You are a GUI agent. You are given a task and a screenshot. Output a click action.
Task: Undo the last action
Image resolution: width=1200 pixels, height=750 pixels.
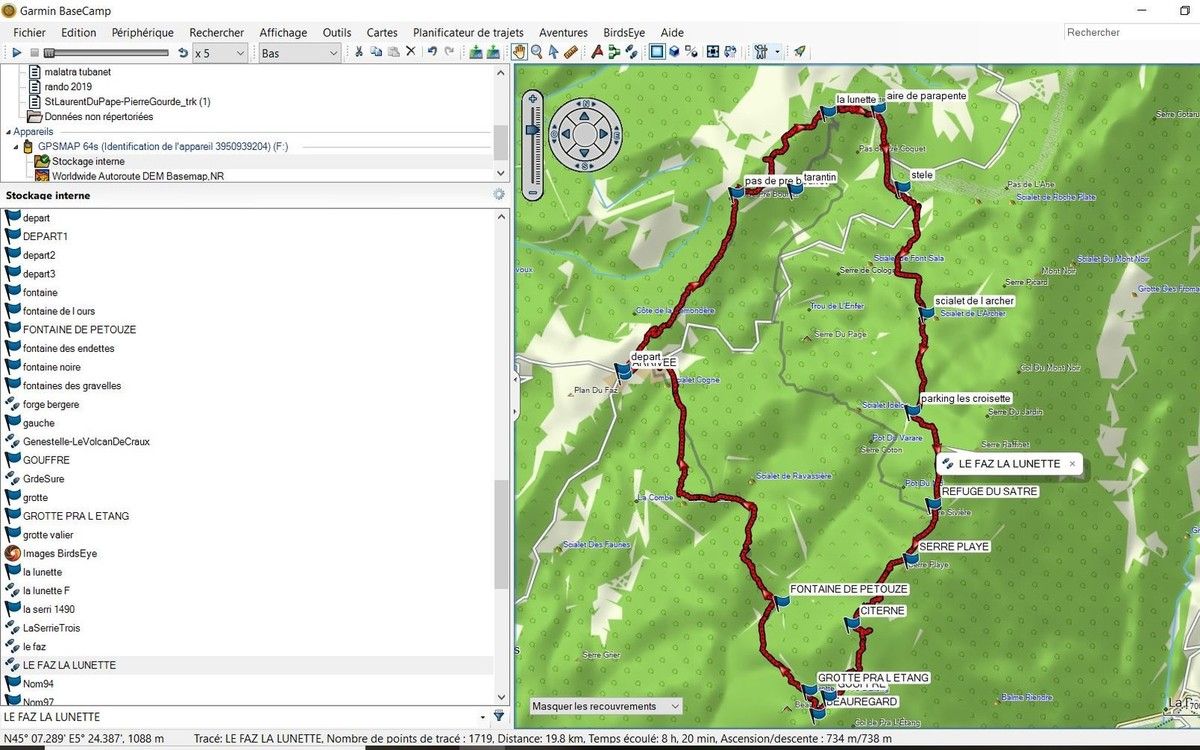432,52
